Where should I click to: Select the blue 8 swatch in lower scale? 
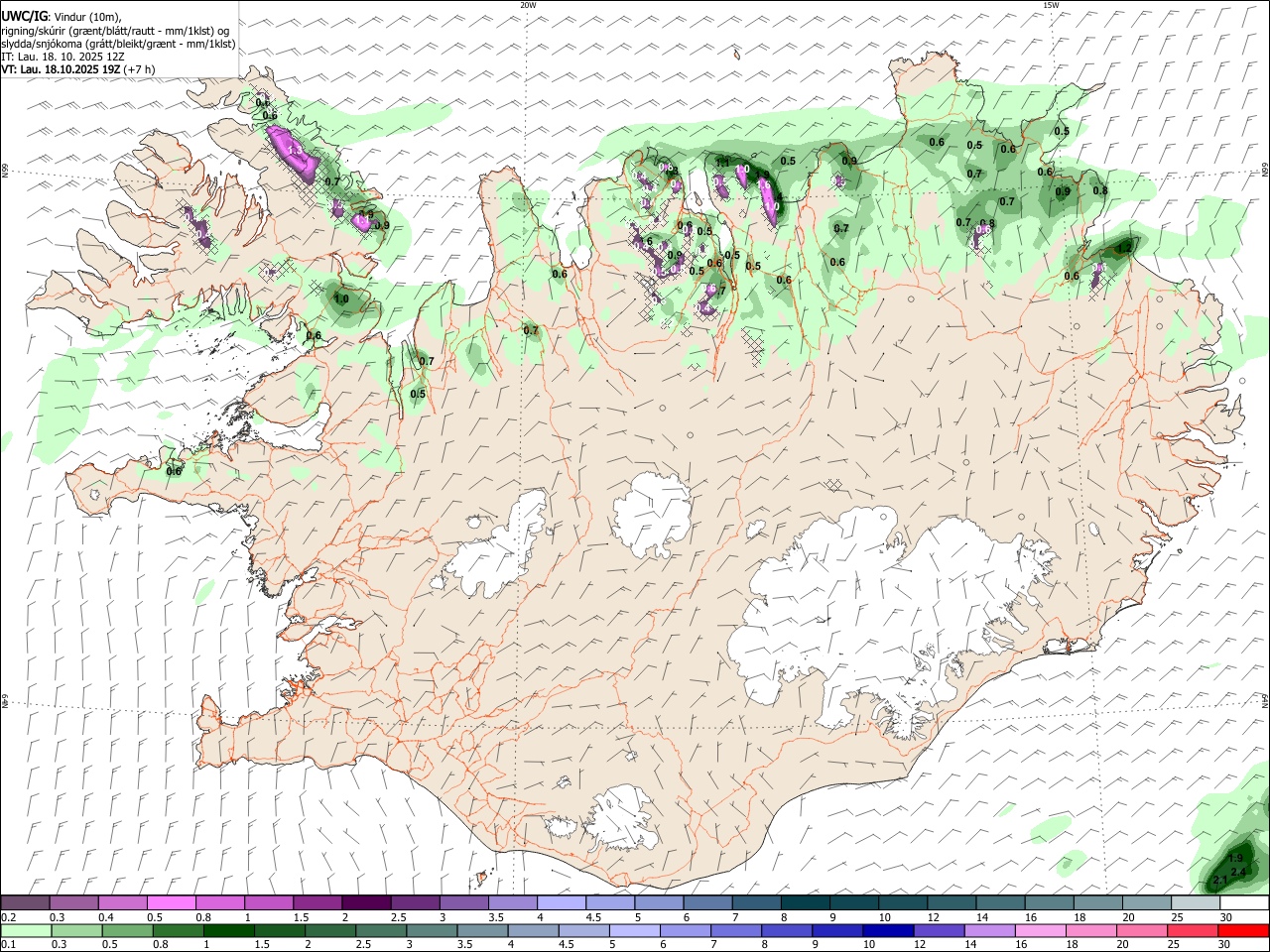coord(787,931)
